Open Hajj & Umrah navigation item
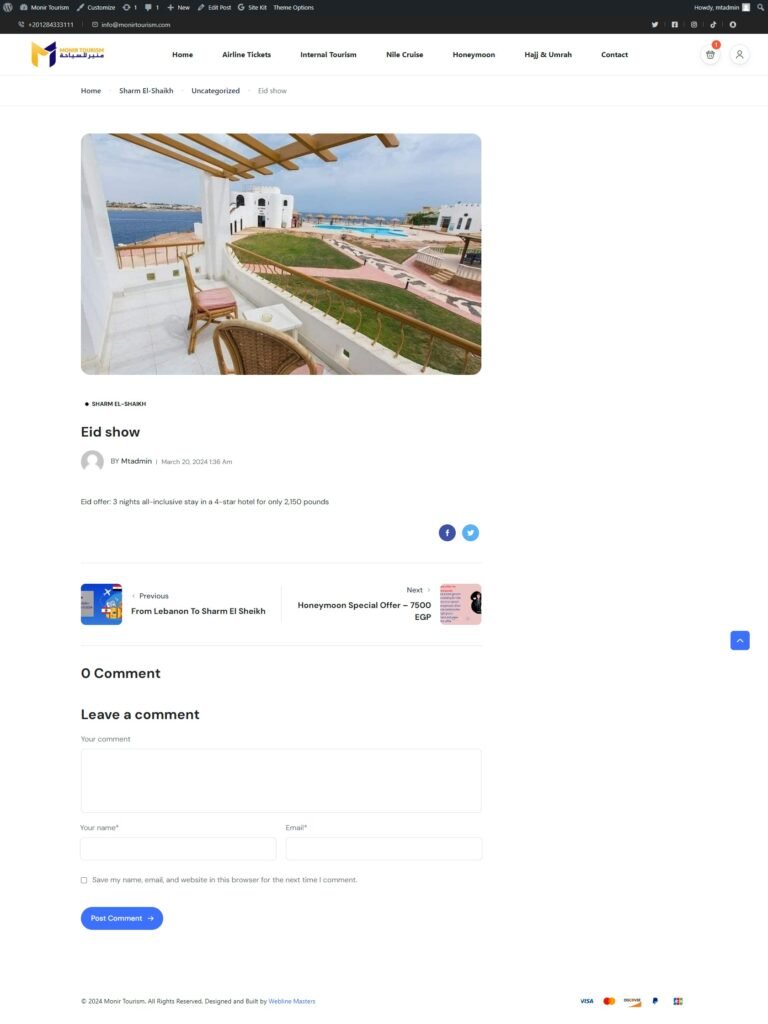 coord(548,55)
